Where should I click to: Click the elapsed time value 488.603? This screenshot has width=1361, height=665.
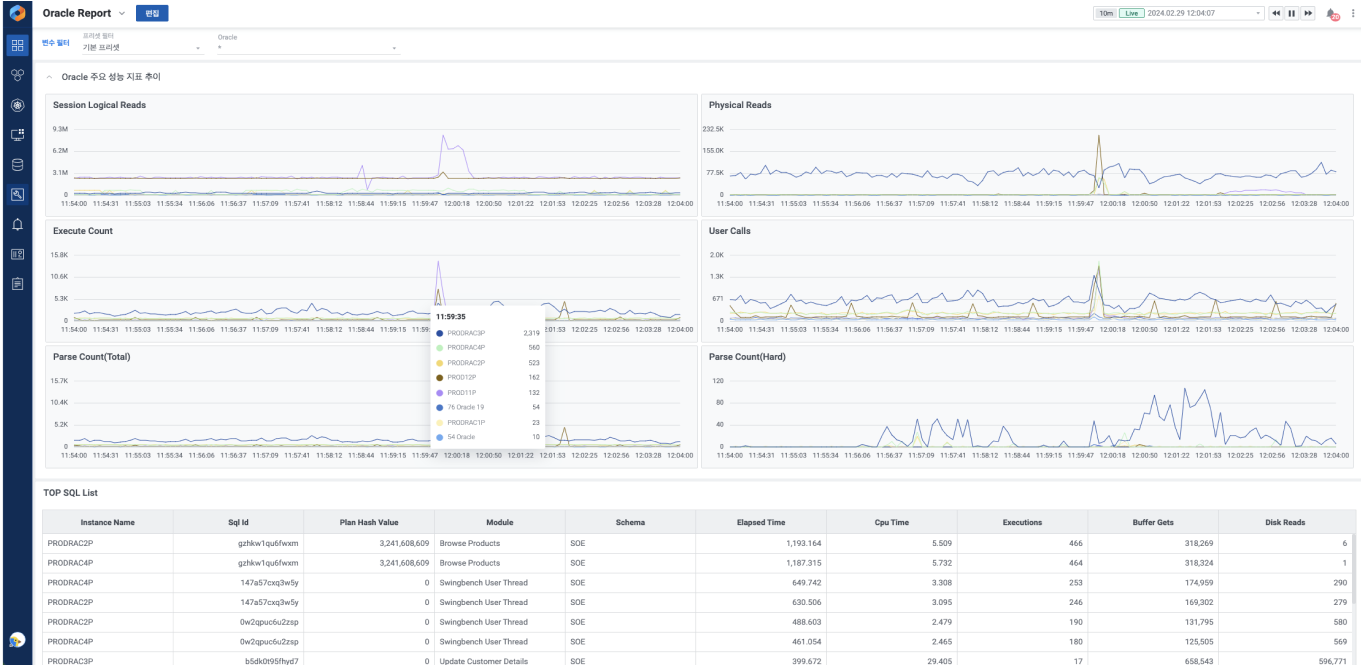[806, 622]
